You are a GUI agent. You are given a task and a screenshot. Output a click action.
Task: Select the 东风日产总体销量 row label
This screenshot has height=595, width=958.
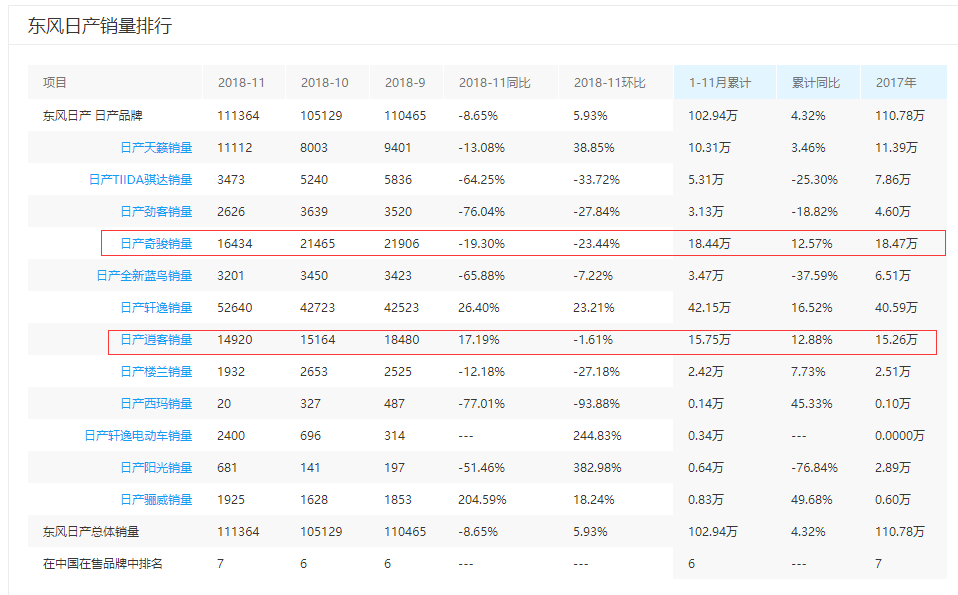[91, 532]
